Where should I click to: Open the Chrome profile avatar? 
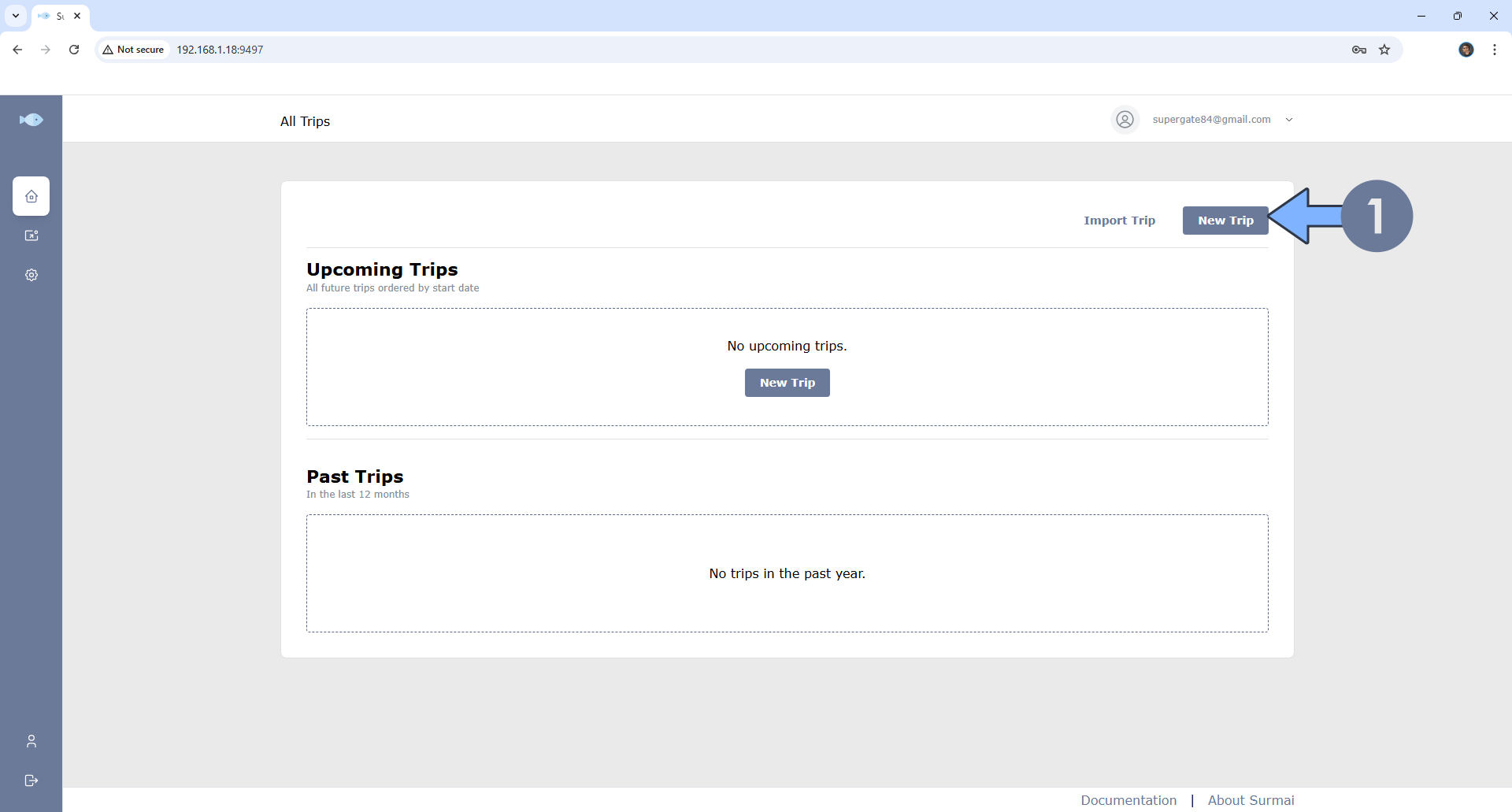(x=1466, y=50)
